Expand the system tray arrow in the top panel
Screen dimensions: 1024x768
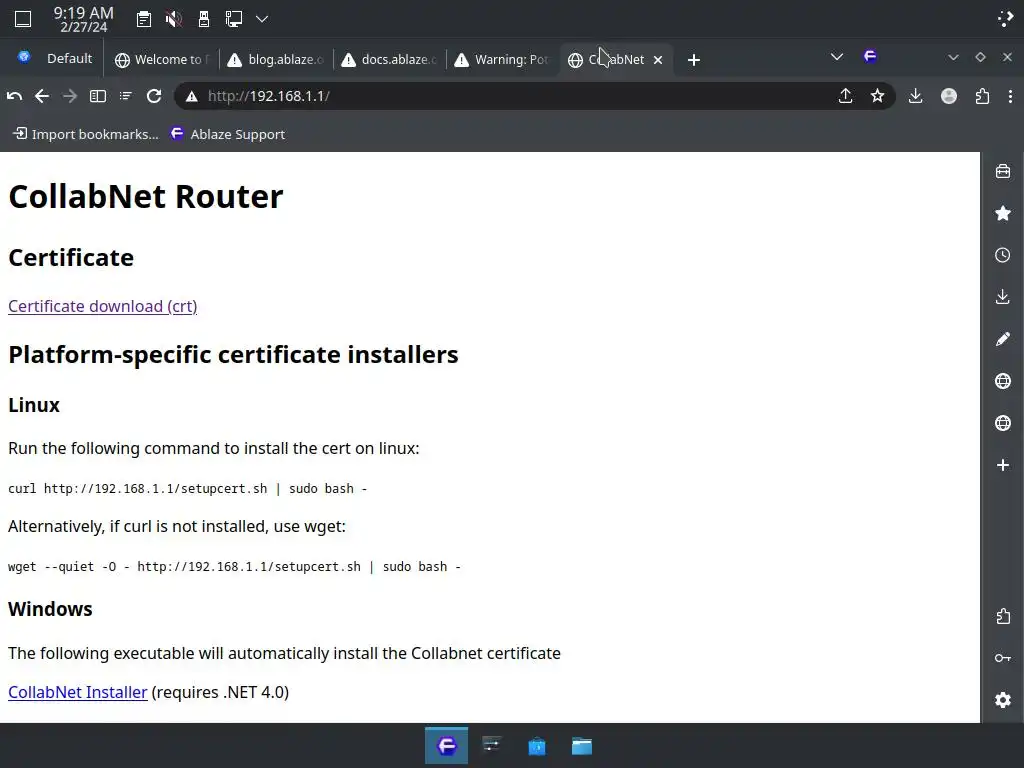click(262, 19)
